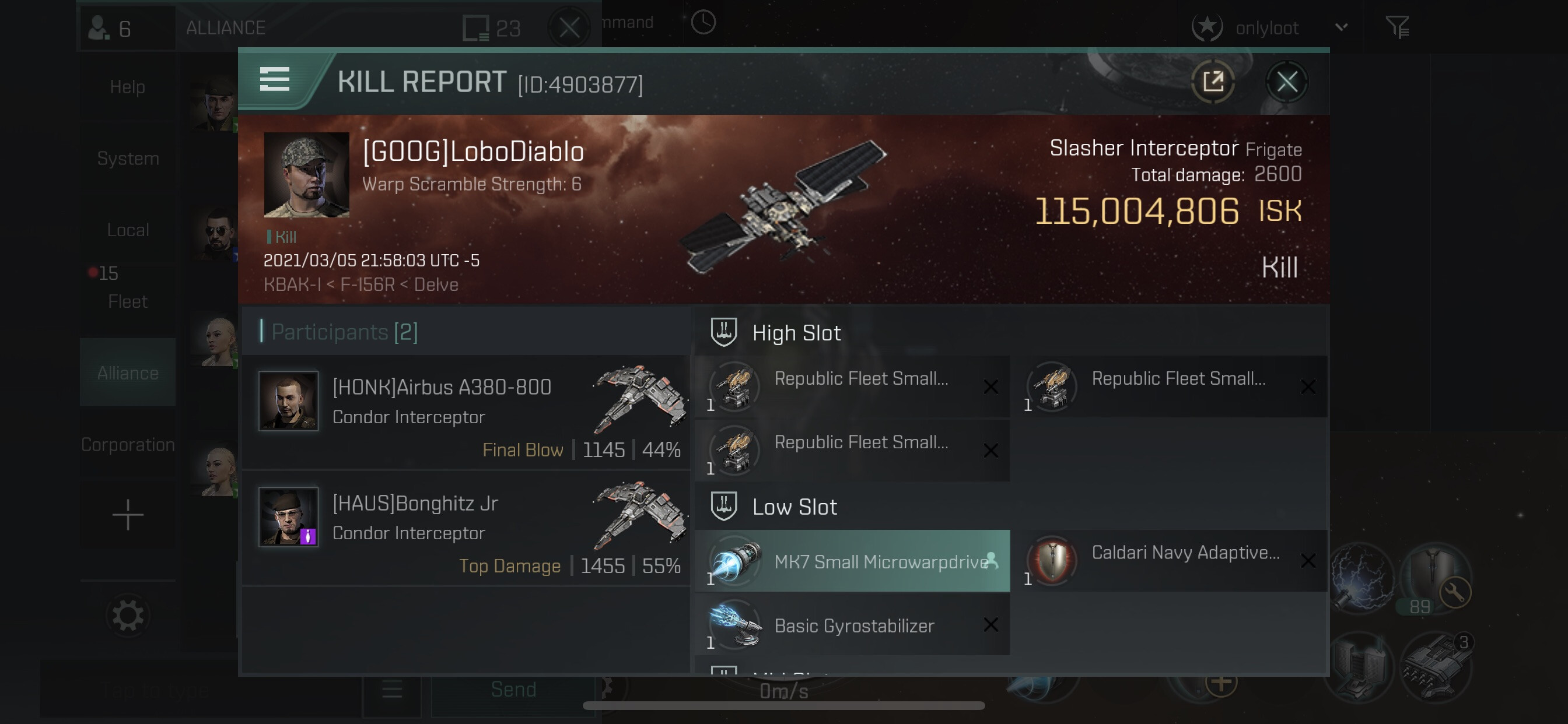Screen dimensions: 1568x724
Task: Add a new chat channel with plus icon
Action: 128,515
